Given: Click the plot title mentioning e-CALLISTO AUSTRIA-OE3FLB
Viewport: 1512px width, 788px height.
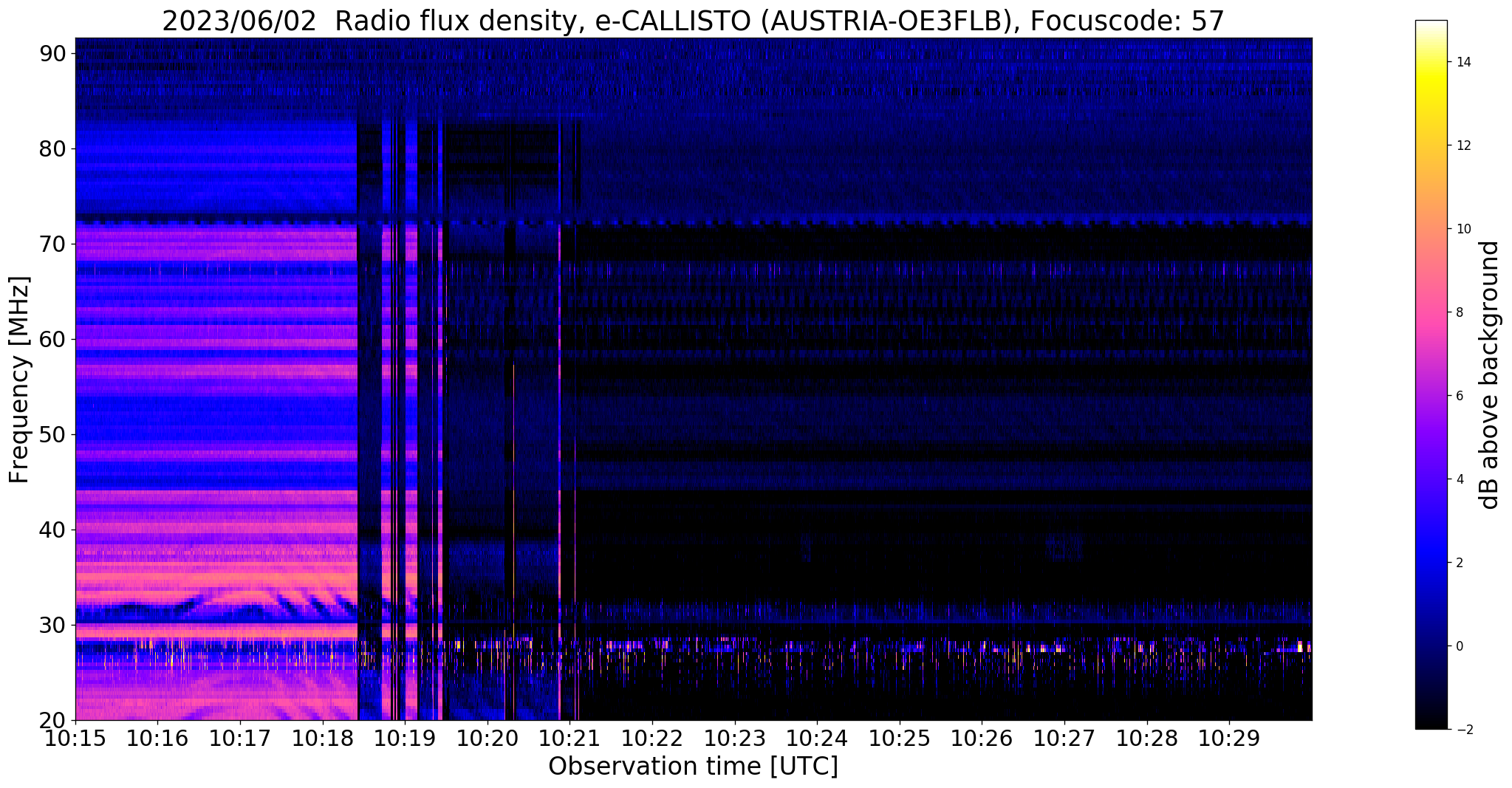Looking at the screenshot, I should [x=693, y=21].
